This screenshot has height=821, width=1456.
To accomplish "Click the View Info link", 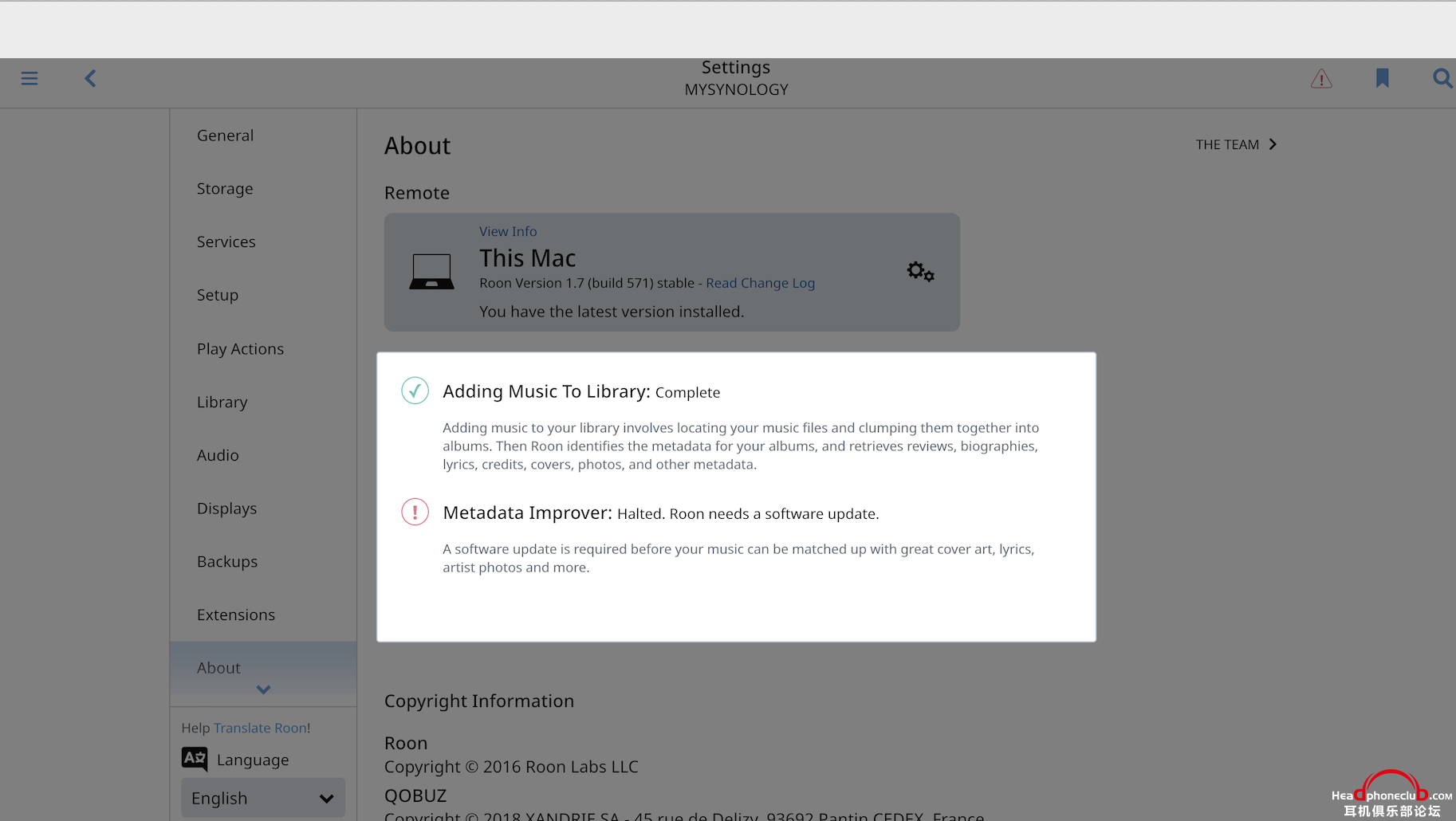I will [x=508, y=231].
